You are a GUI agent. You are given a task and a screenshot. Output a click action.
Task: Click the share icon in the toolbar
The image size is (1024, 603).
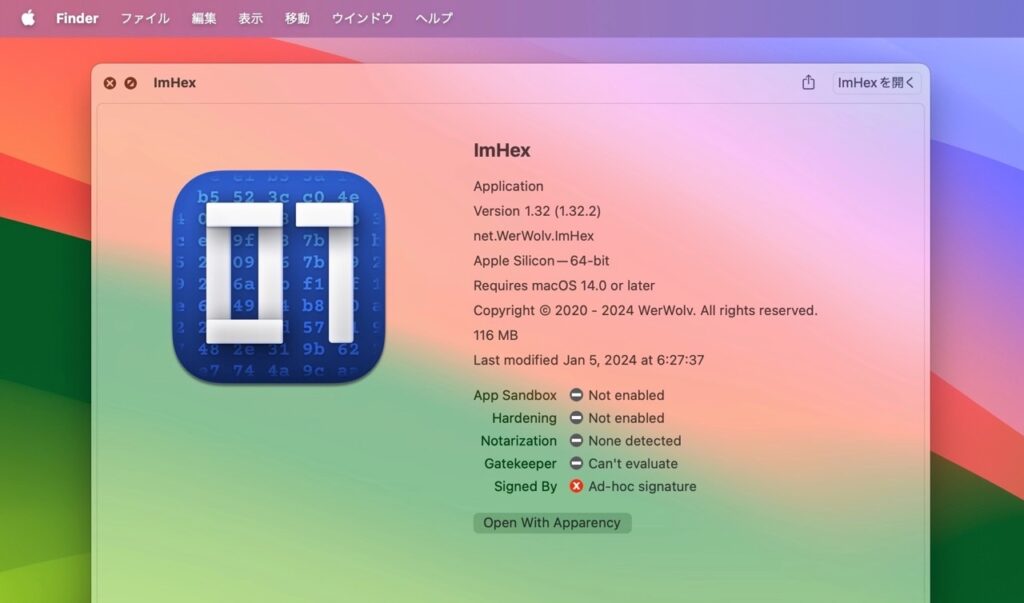[808, 83]
